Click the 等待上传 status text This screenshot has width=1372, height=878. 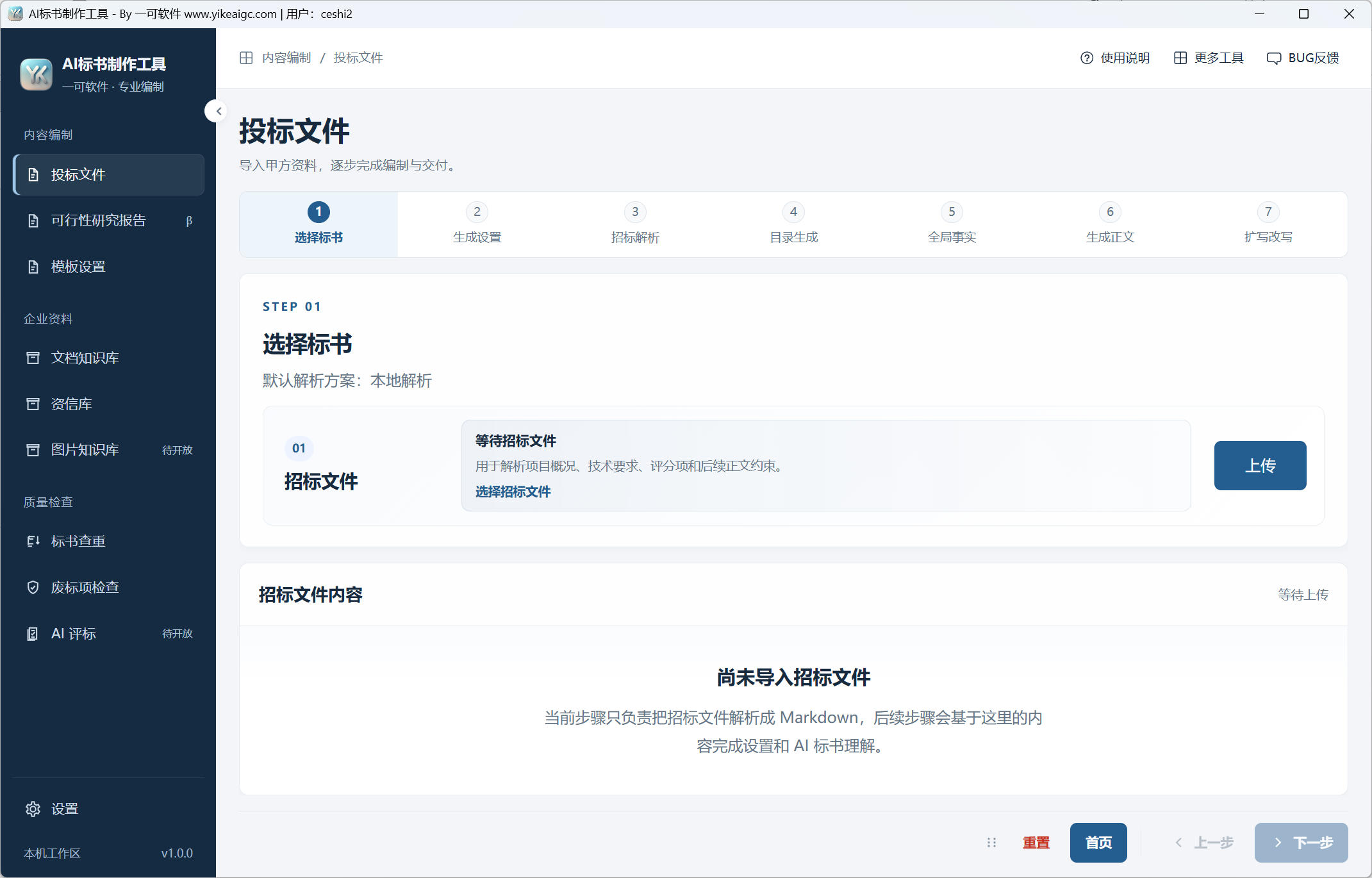coord(1303,595)
